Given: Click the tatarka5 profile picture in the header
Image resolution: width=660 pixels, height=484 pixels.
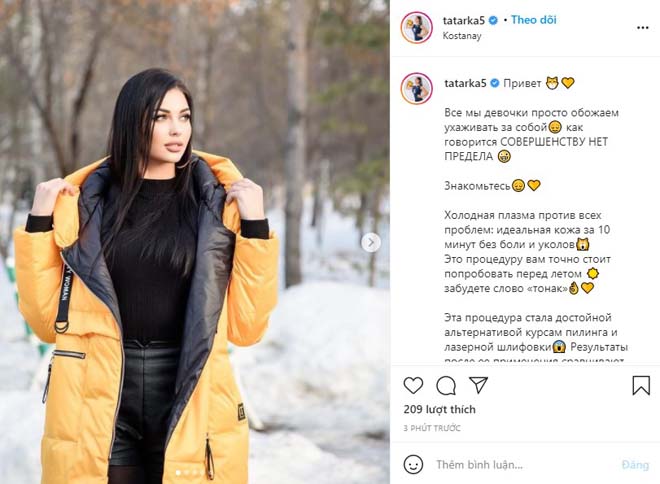Looking at the screenshot, I should point(416,28).
